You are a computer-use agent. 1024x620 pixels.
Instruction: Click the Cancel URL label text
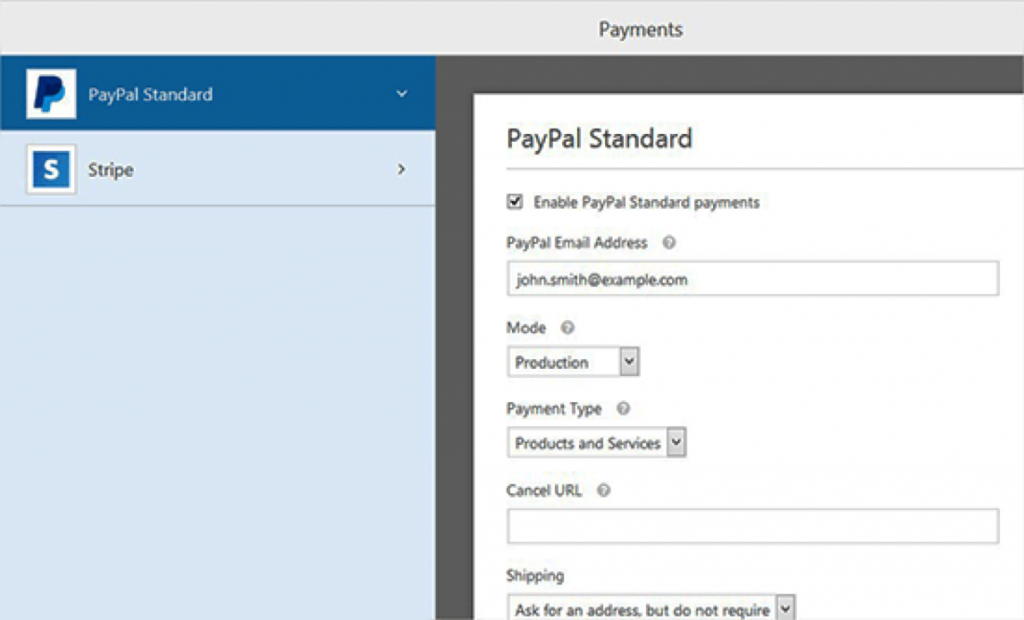[544, 491]
